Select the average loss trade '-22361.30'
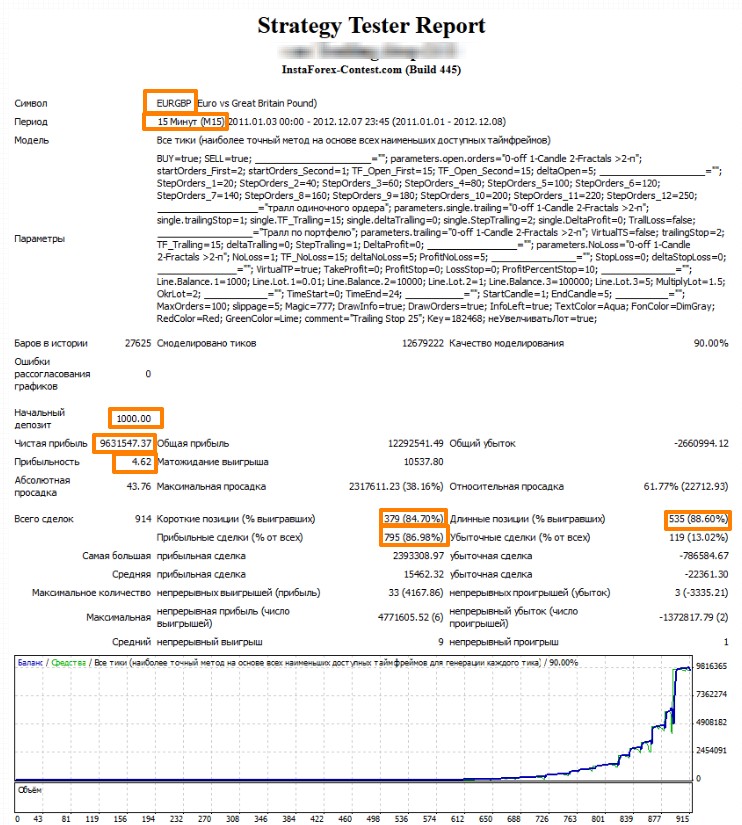Screen dimensions: 742x825 tap(707, 574)
